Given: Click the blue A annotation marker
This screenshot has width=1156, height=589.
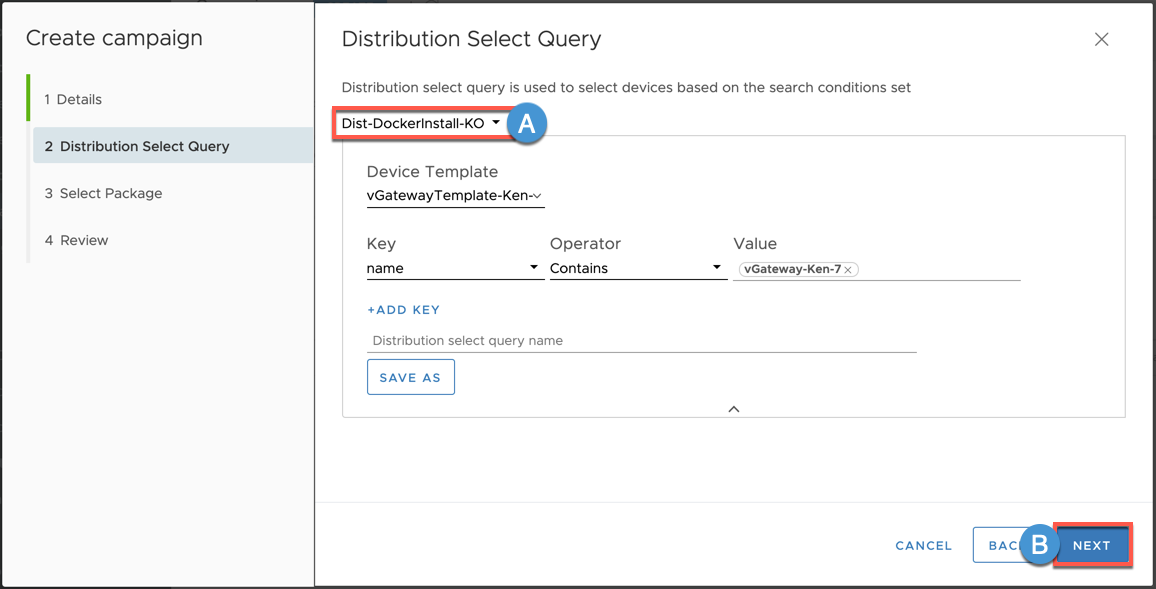Looking at the screenshot, I should coord(527,123).
